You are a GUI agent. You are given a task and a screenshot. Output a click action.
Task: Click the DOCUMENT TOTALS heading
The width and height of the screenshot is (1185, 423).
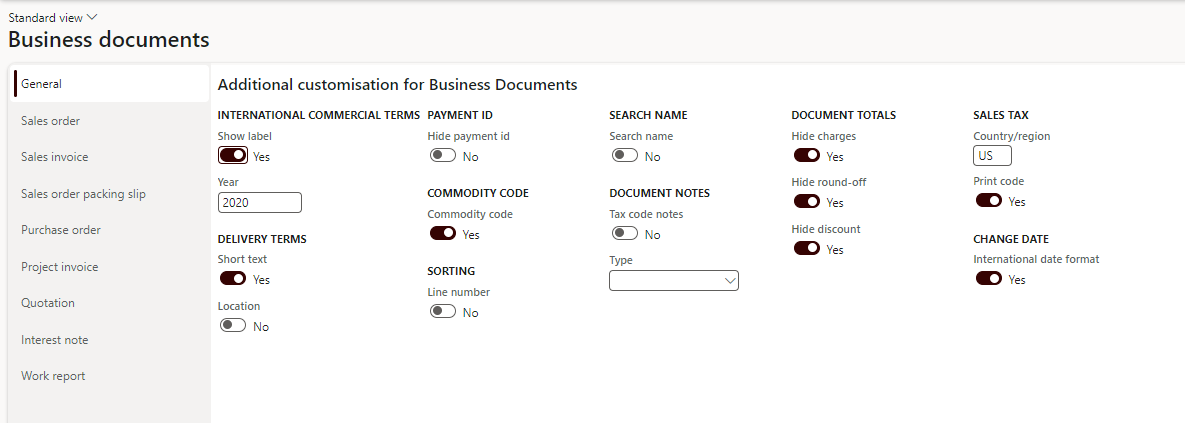click(x=843, y=116)
